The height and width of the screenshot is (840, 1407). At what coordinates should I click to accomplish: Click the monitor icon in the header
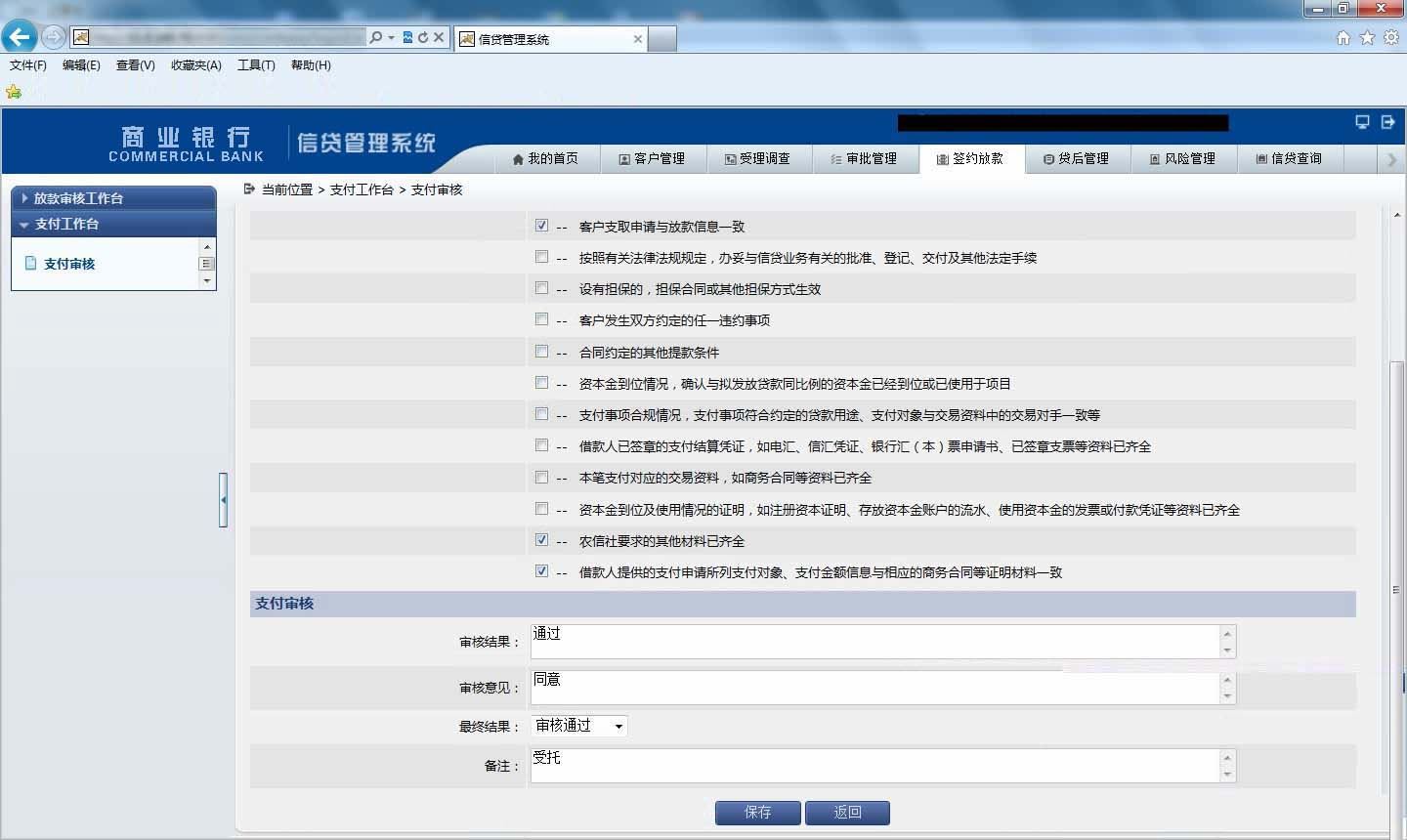tap(1362, 122)
